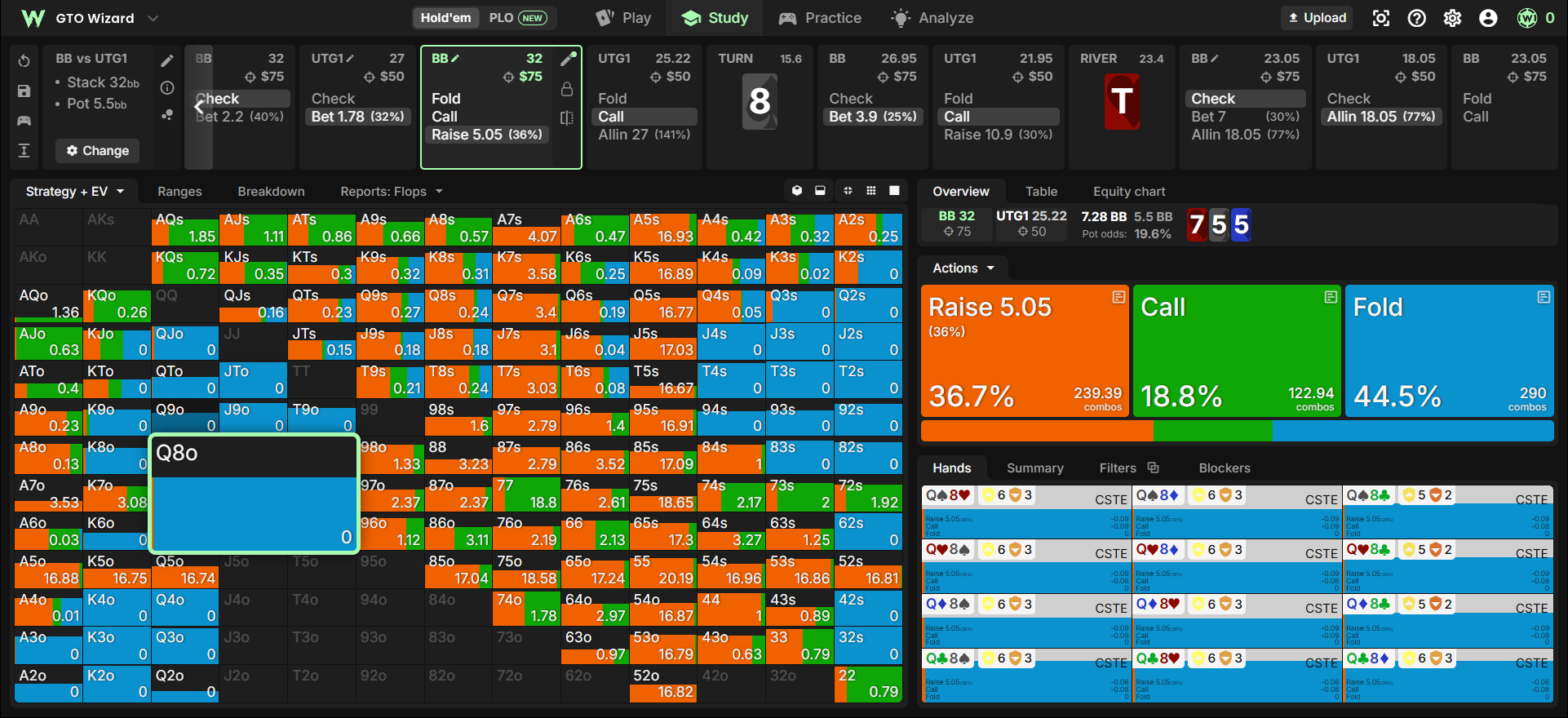Click the GTO Wizard logo icon
Viewport: 1568px width, 718px height.
(33, 18)
